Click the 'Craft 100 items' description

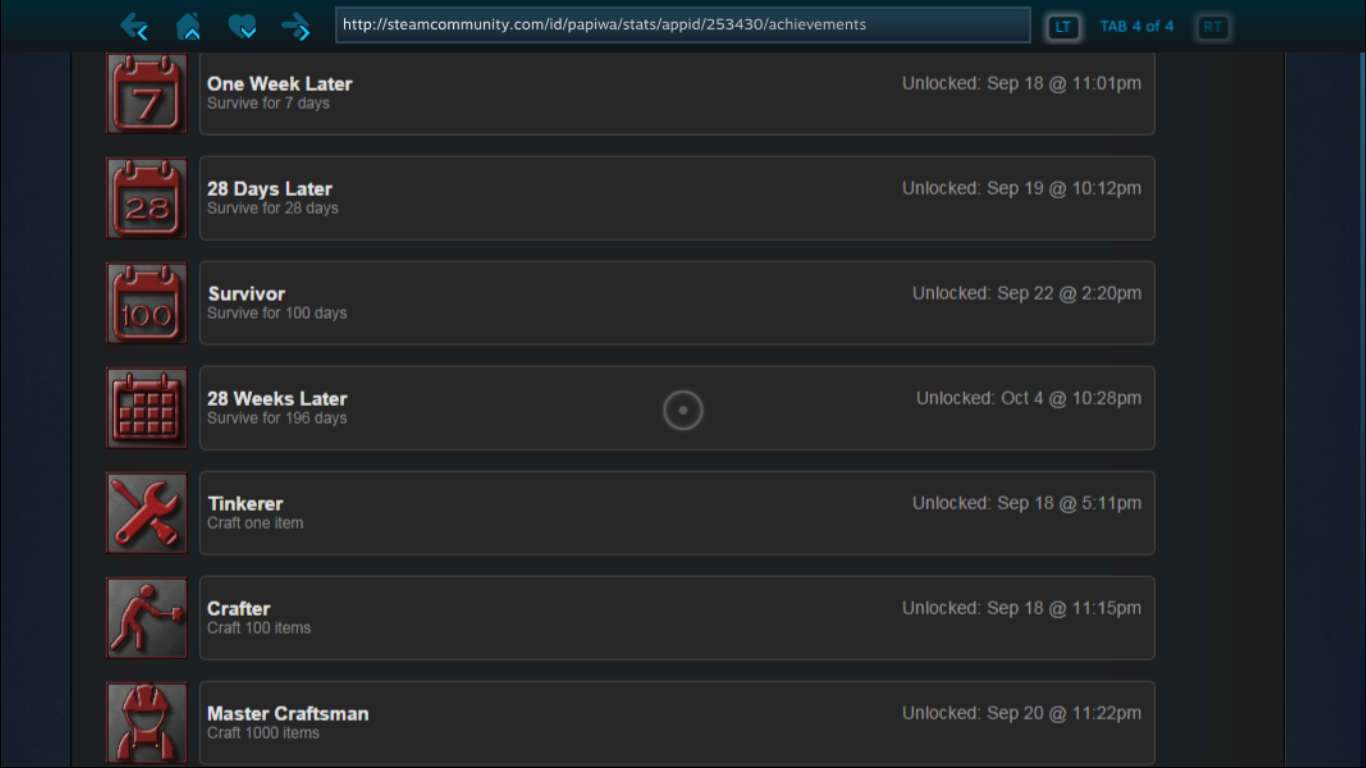click(259, 628)
